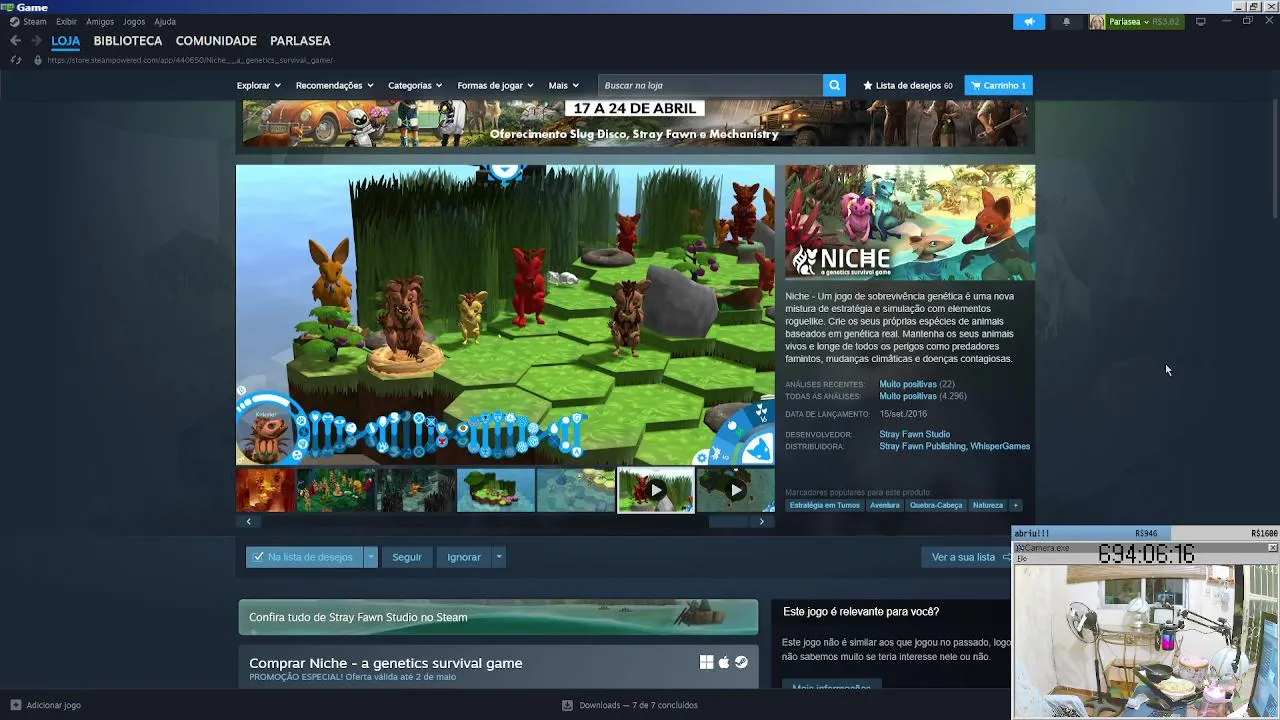The image size is (1280, 720).
Task: Open the PARLASEA tab
Action: 300,41
